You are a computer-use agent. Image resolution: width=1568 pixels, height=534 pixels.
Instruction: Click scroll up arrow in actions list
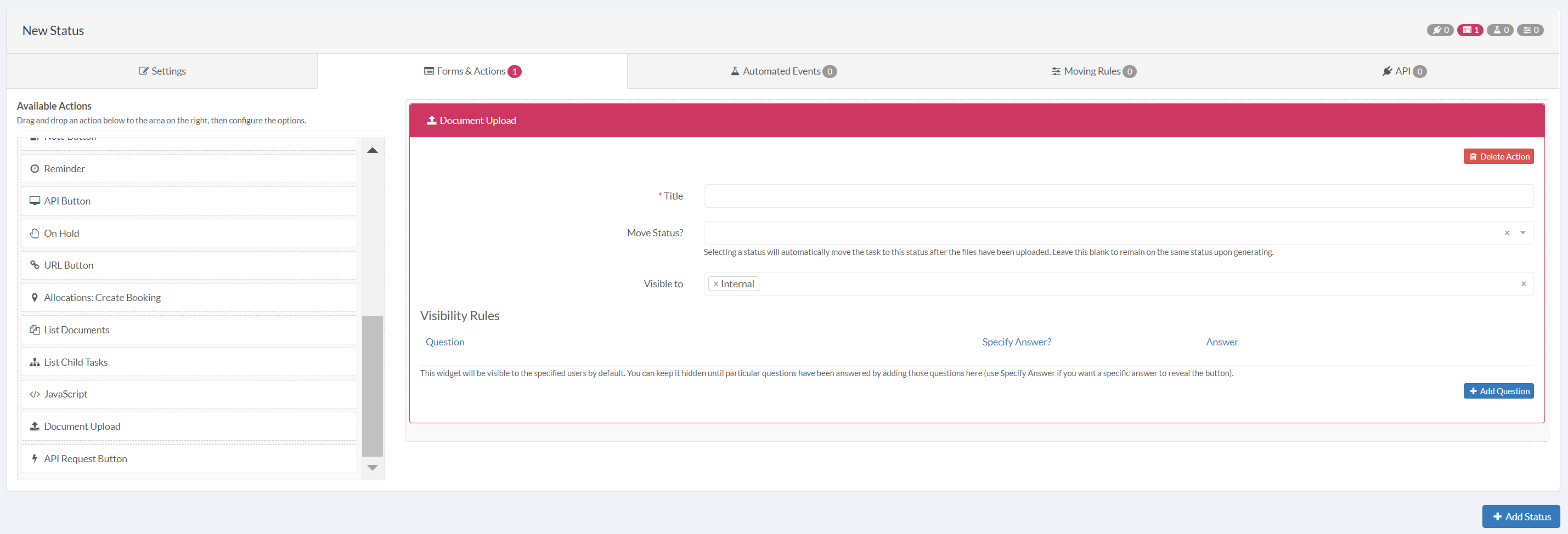point(373,150)
